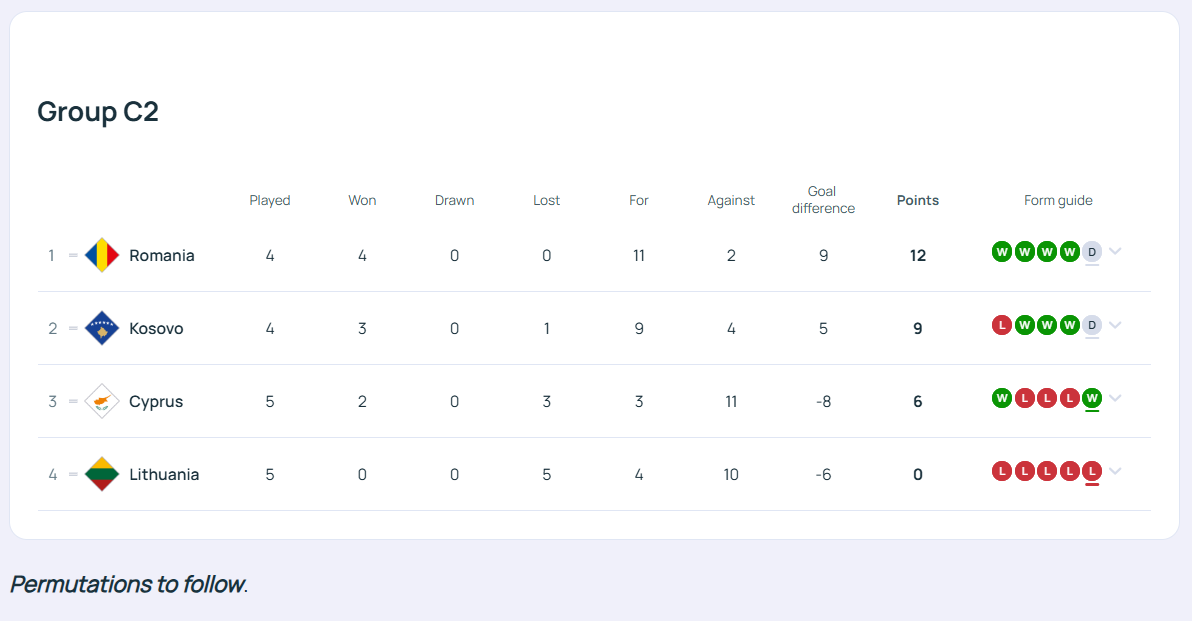Click the Points column header
Image resolution: width=1192 pixels, height=621 pixels.
917,200
